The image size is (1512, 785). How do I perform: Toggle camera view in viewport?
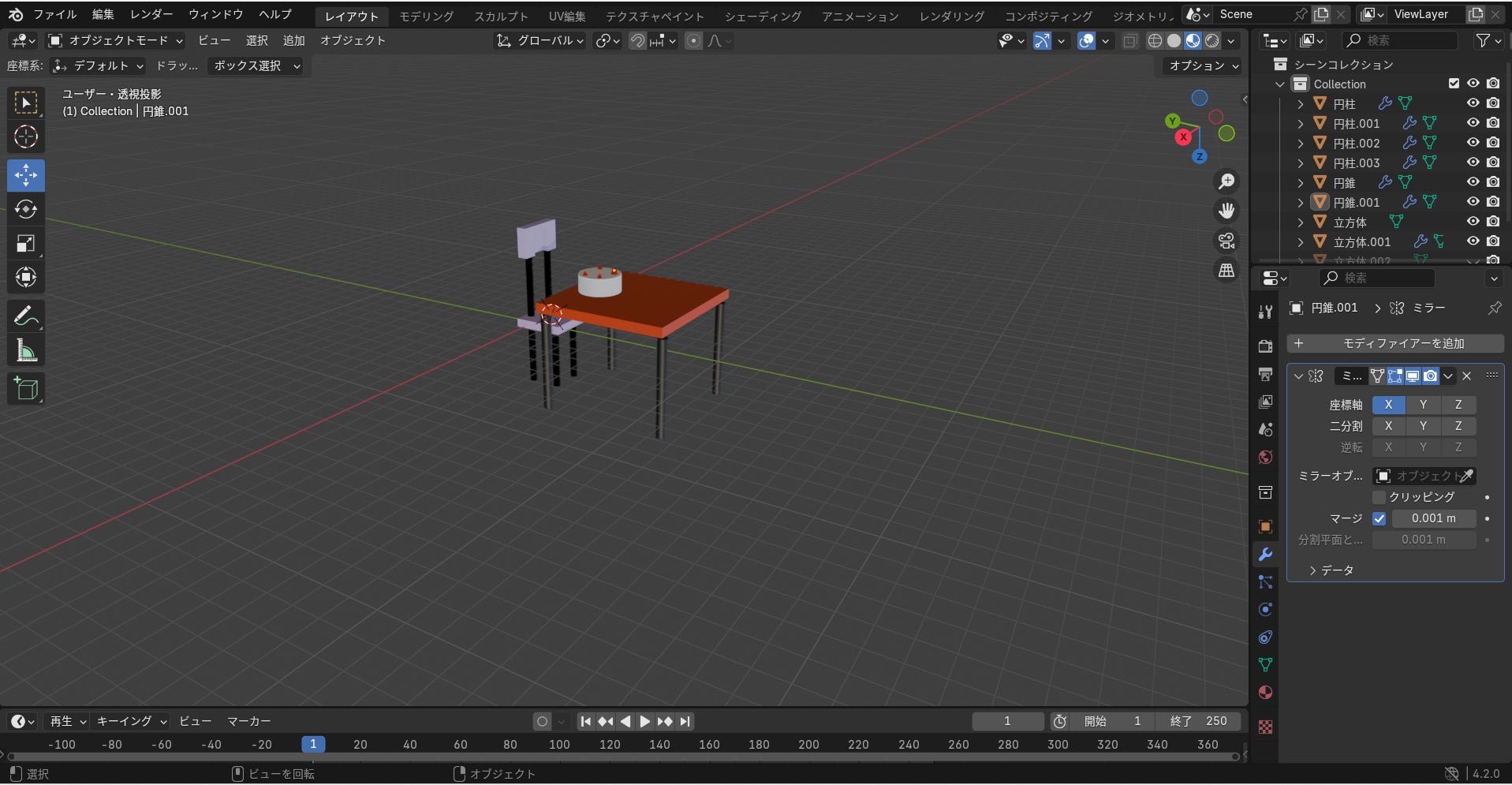(x=1226, y=241)
